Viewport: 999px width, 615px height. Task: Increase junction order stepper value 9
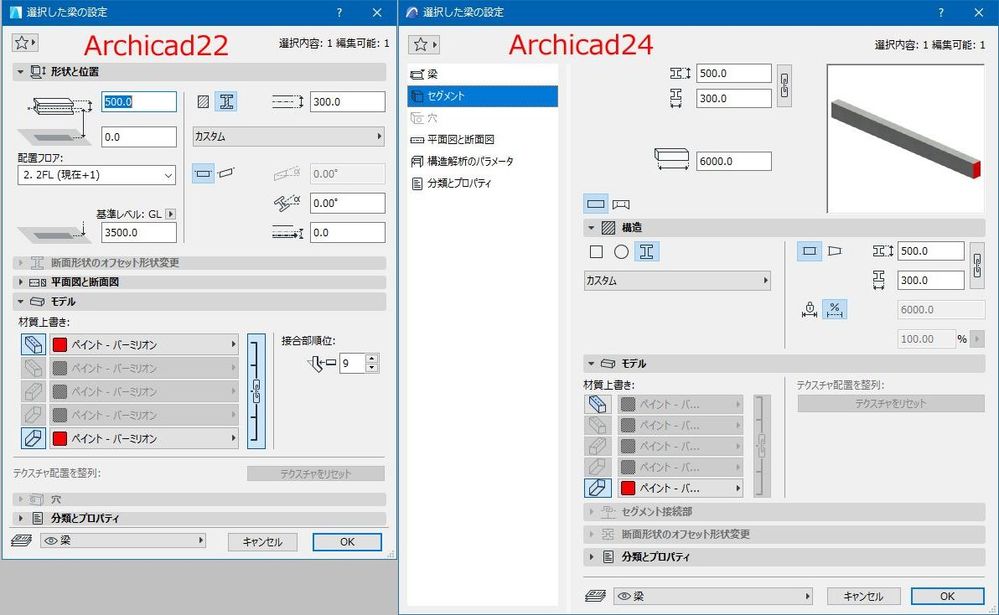(372, 359)
